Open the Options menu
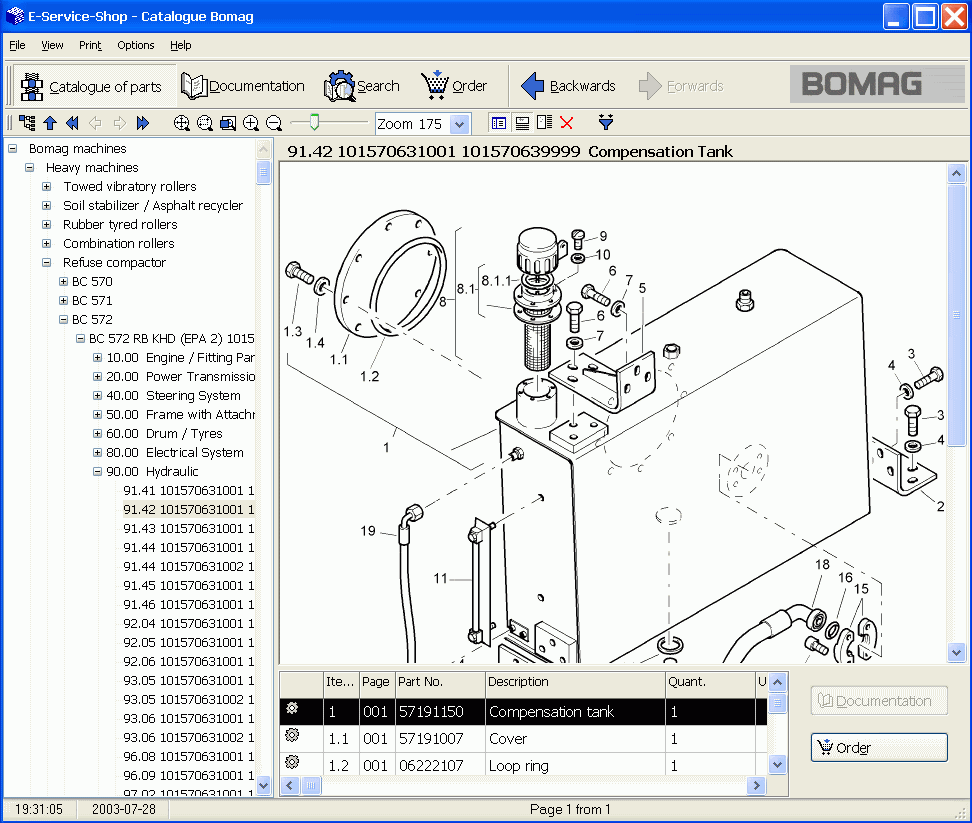 136,45
